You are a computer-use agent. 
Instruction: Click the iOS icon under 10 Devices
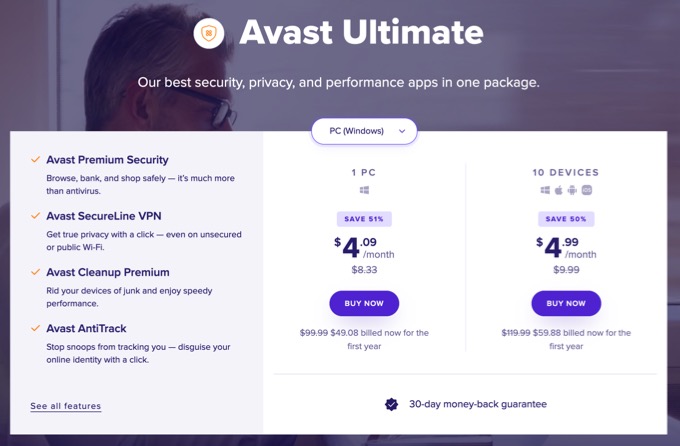point(587,190)
